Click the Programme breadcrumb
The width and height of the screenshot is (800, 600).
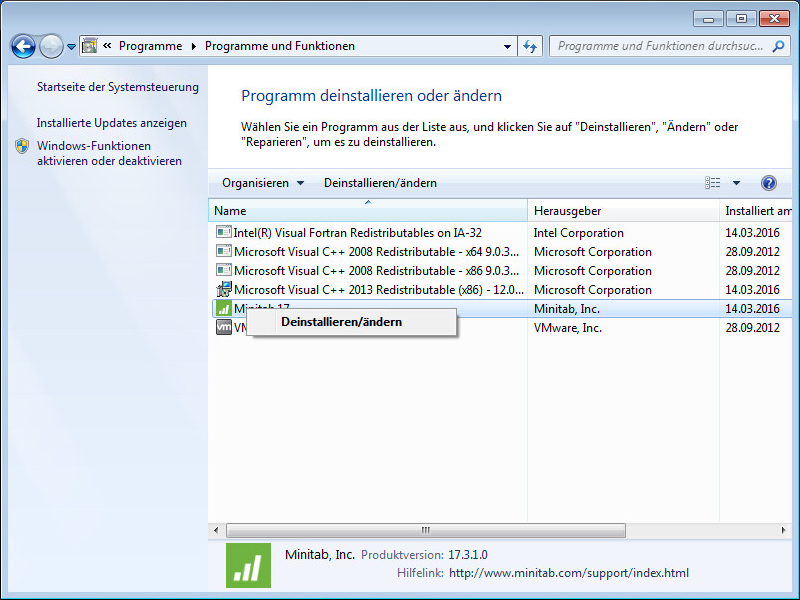pyautogui.click(x=151, y=46)
